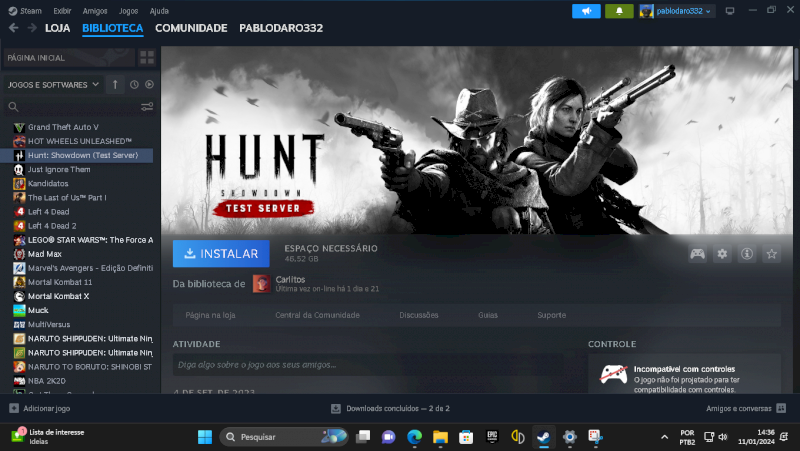Open Amigos menu
Screen dimensions: 800x451
pyautogui.click(x=95, y=11)
